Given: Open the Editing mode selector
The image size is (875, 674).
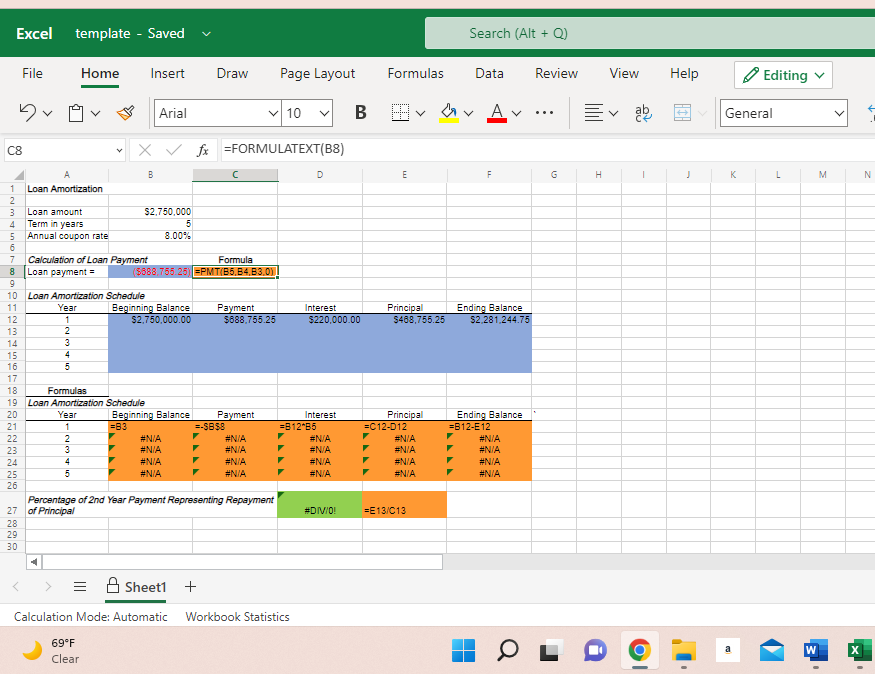Looking at the screenshot, I should coord(783,75).
